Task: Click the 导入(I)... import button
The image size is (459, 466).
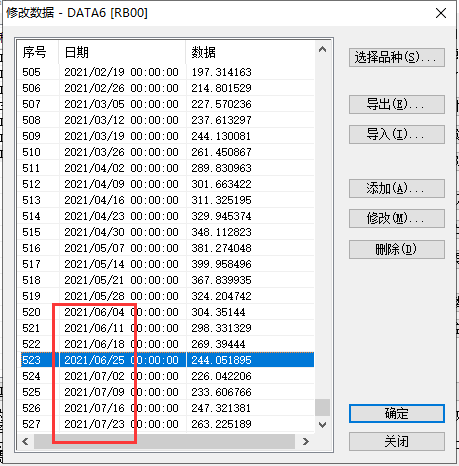Action: [x=397, y=134]
